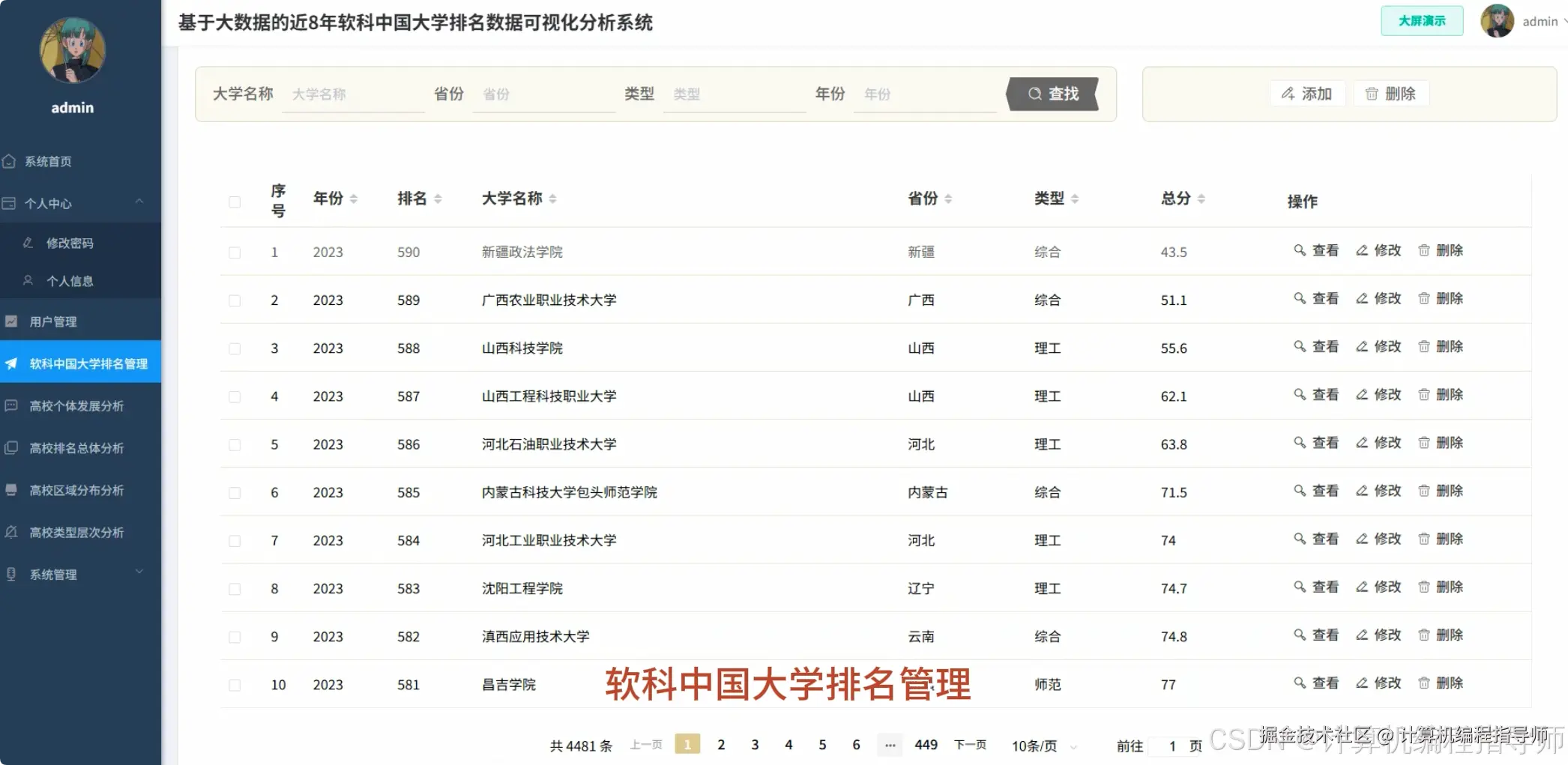Viewport: 1568px width, 765px height.
Task: Click the paper-plane icon for 软科中国大学排名管理
Action: pos(10,363)
